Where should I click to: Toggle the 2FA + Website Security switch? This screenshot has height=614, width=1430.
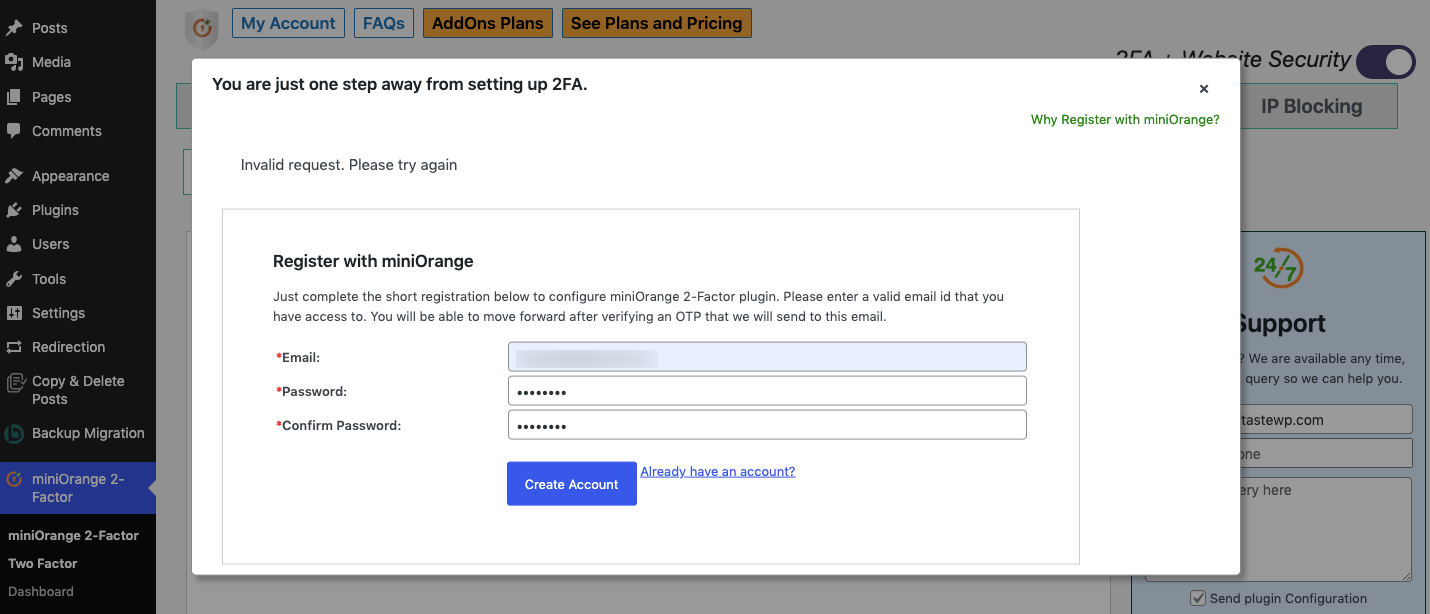click(x=1385, y=61)
